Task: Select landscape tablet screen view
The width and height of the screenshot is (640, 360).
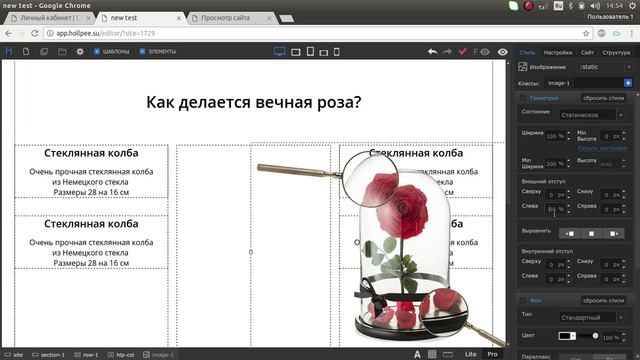Action: click(x=296, y=52)
